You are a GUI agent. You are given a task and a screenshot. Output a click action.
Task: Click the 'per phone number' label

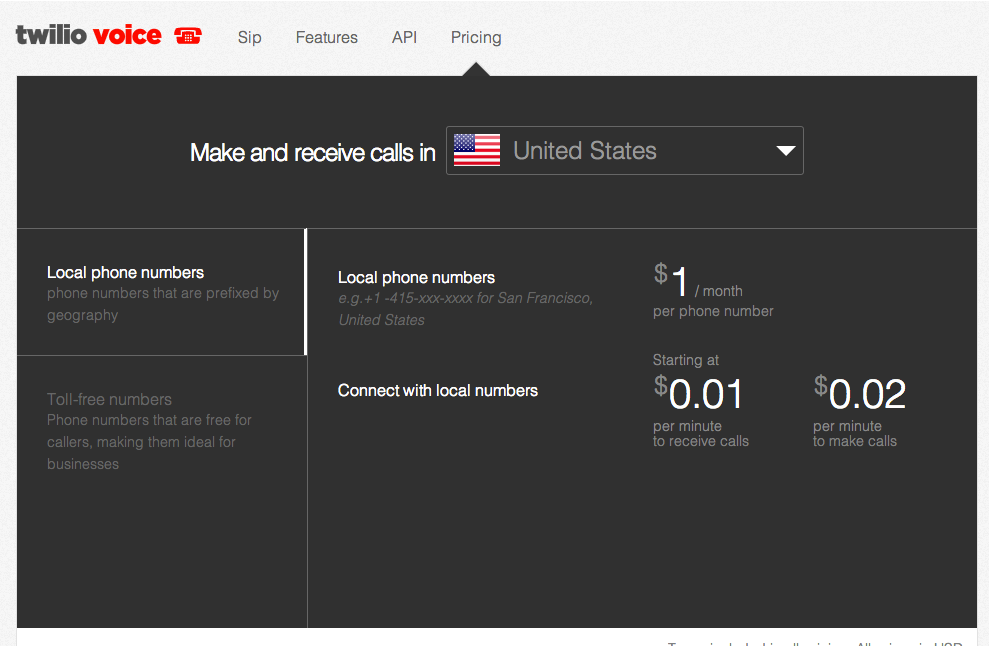point(713,311)
